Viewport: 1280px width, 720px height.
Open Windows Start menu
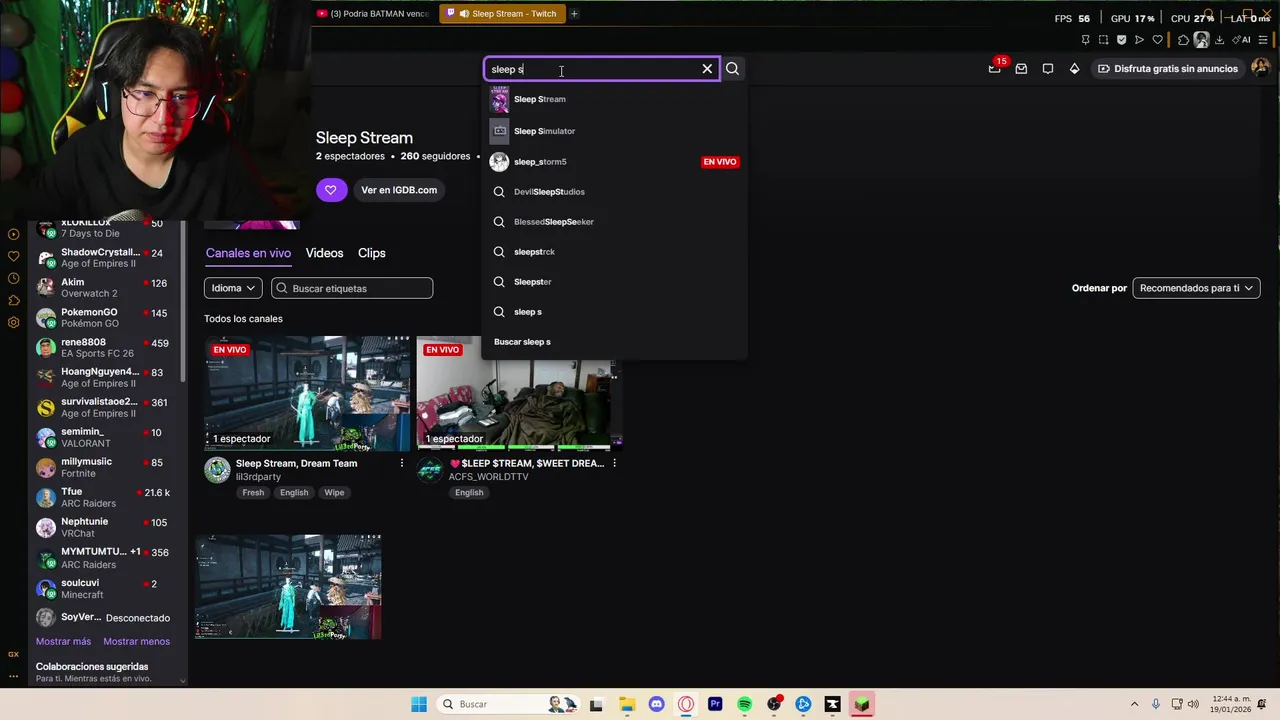tap(419, 704)
